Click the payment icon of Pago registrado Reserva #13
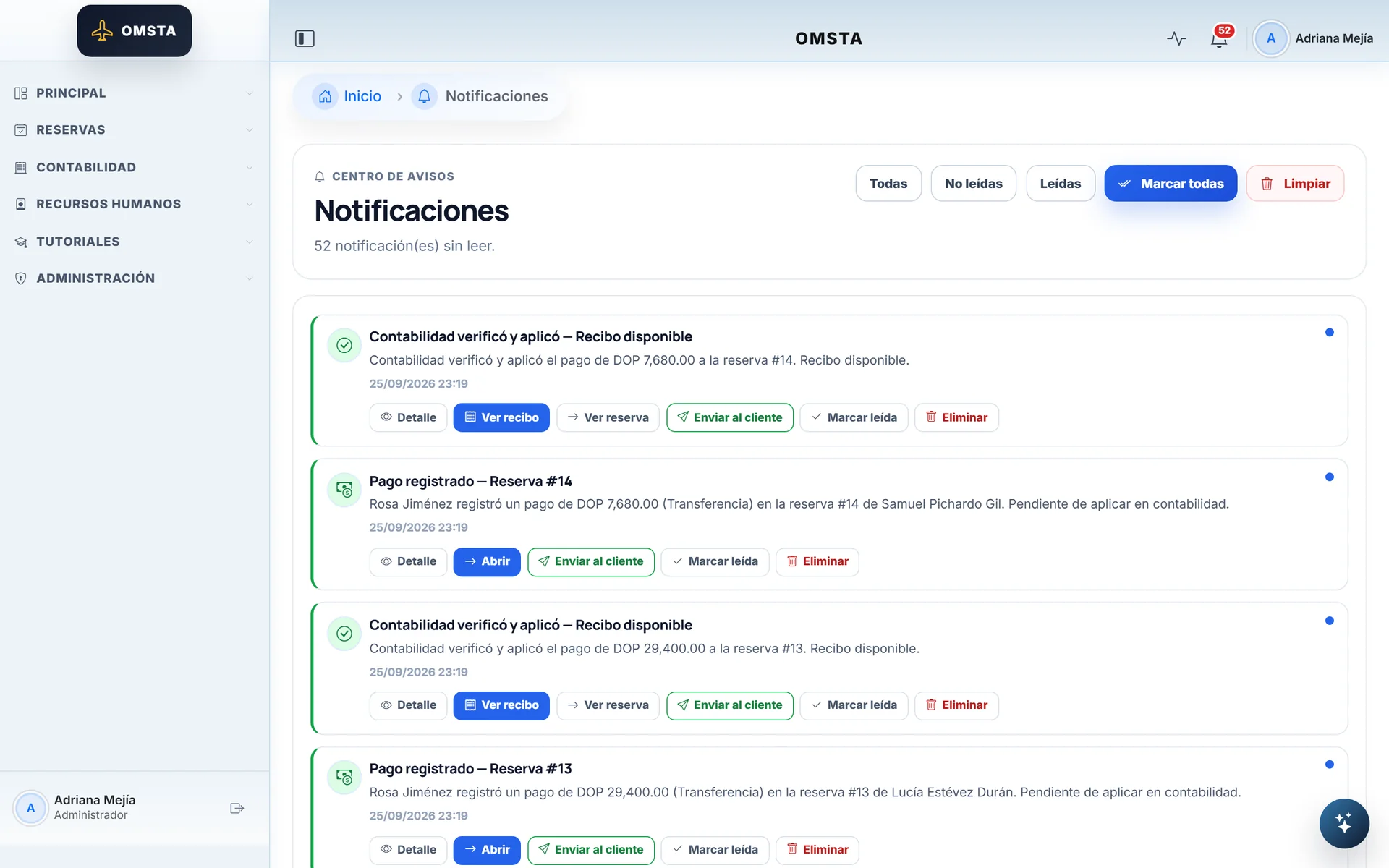The height and width of the screenshot is (868, 1389). point(344,778)
